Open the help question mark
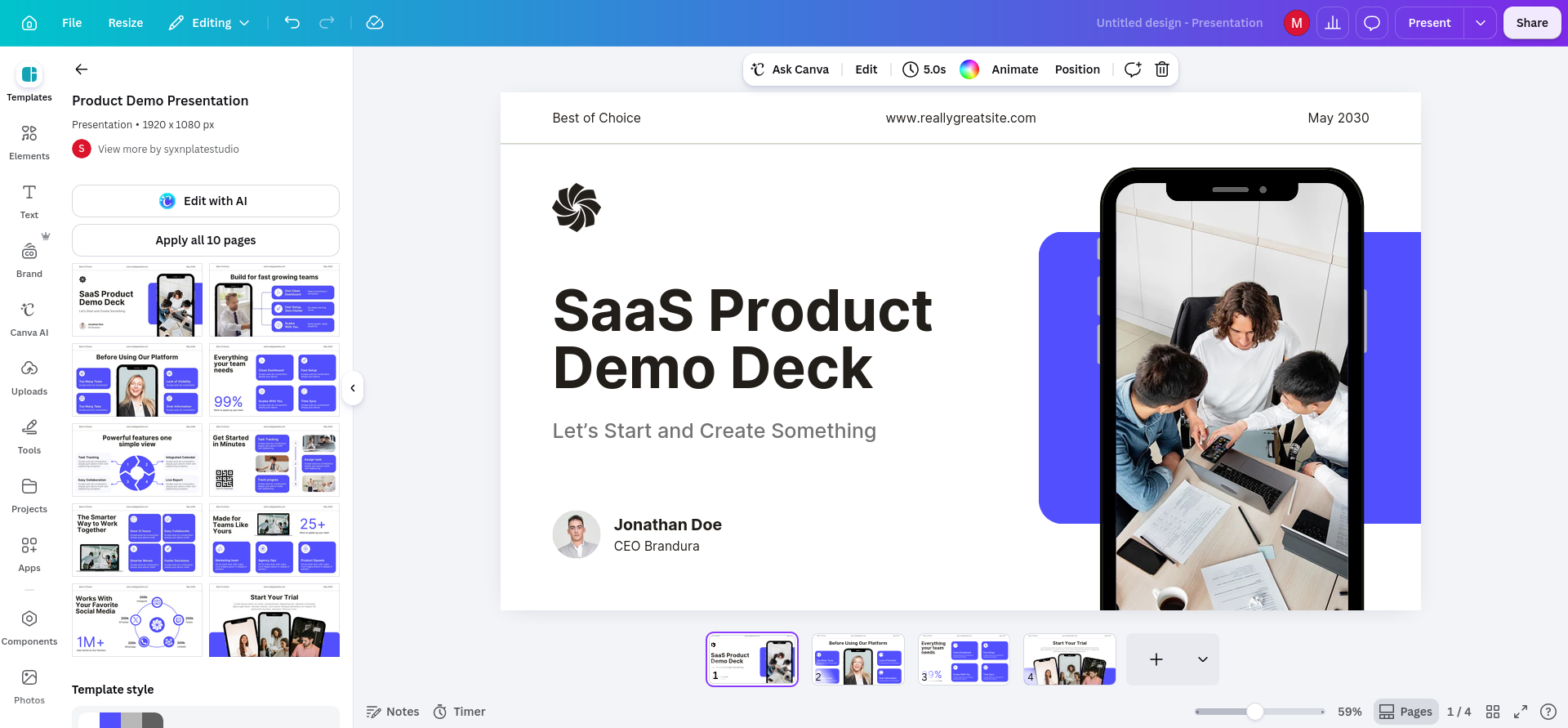The image size is (1568, 728). coord(1548,712)
